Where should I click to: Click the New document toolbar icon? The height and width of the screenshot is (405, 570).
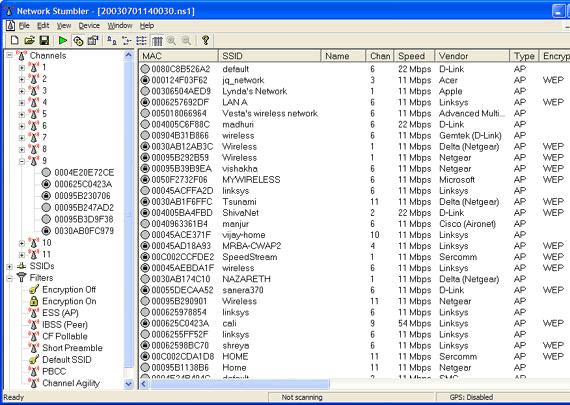14,40
